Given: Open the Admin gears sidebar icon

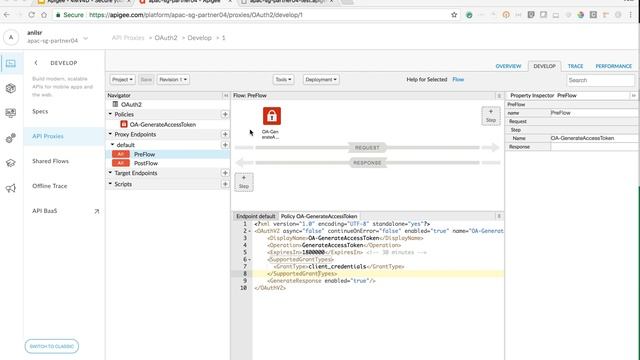Looking at the screenshot, I should 11,138.
